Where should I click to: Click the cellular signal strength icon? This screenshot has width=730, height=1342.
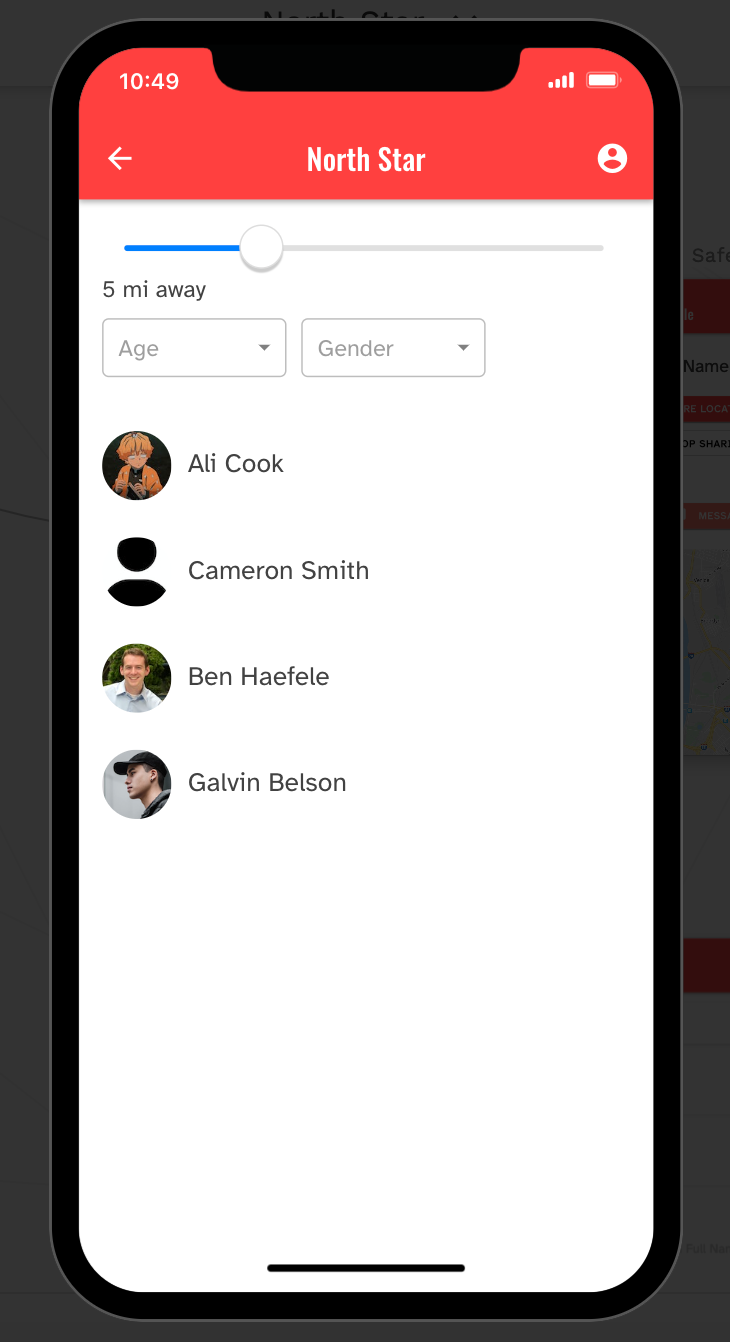561,80
